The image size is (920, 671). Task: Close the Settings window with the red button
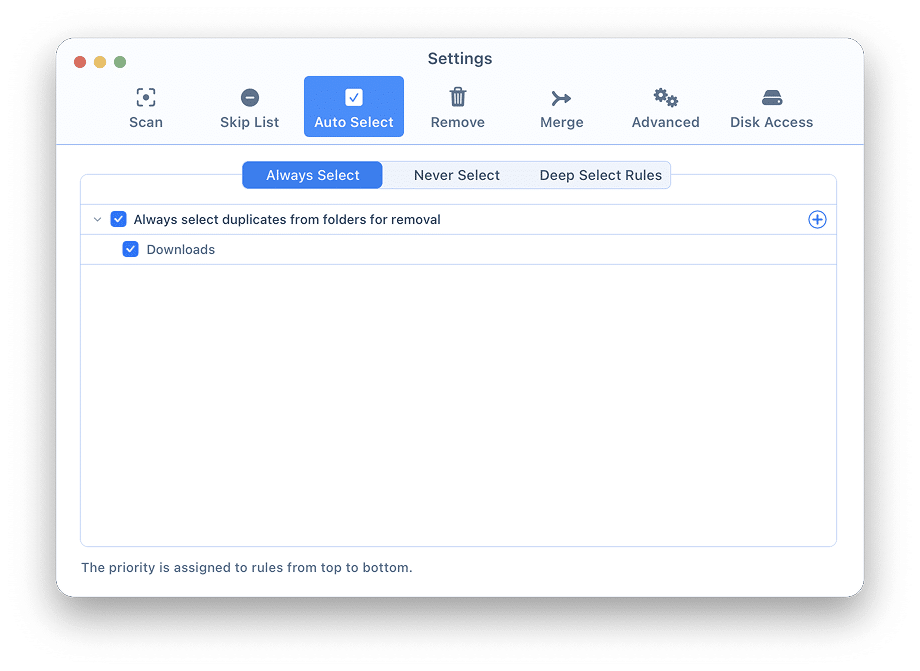pyautogui.click(x=80, y=62)
